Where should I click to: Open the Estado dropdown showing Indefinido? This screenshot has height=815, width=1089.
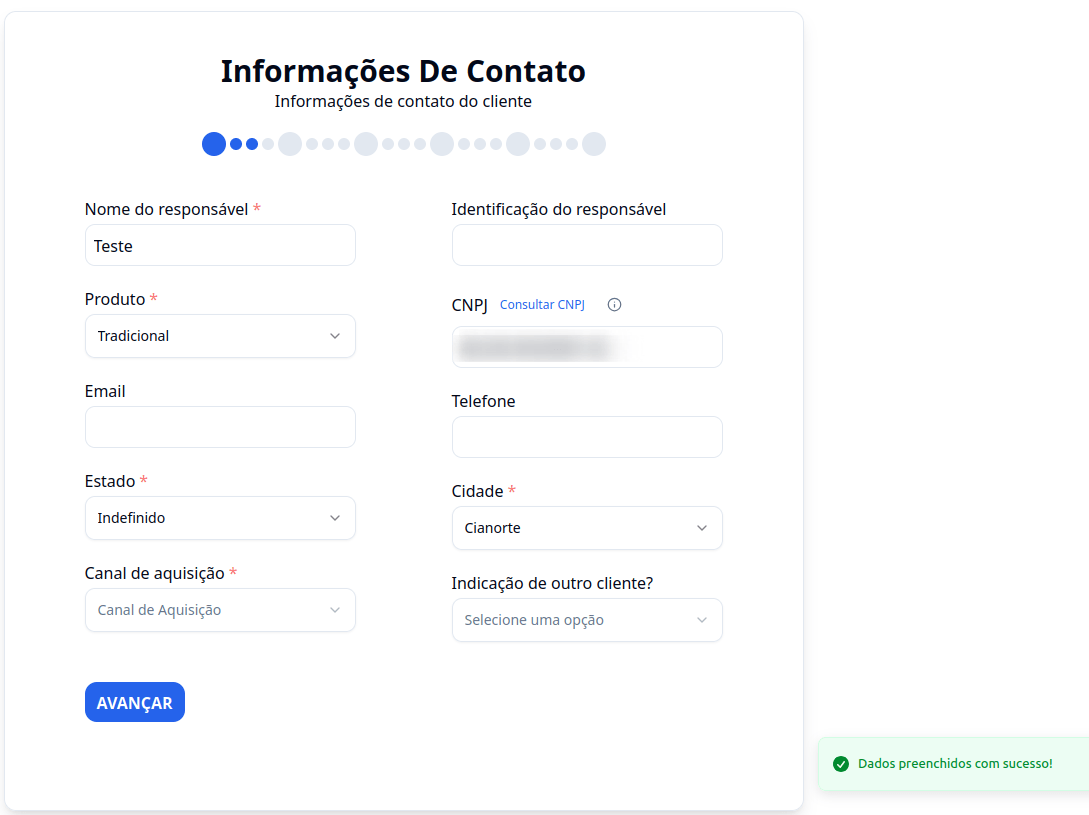[220, 518]
